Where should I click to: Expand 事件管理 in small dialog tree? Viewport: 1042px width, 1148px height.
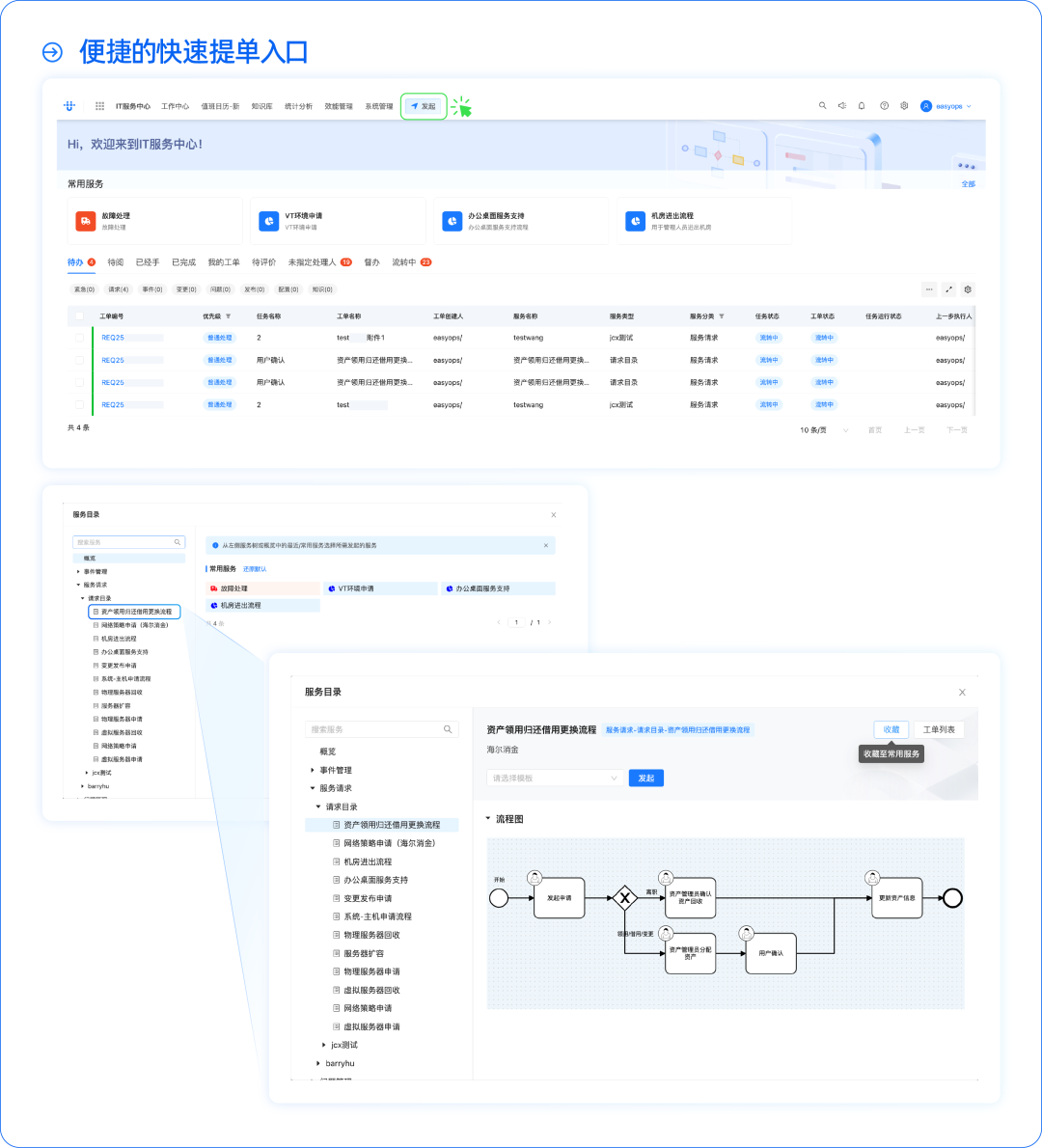pos(78,572)
